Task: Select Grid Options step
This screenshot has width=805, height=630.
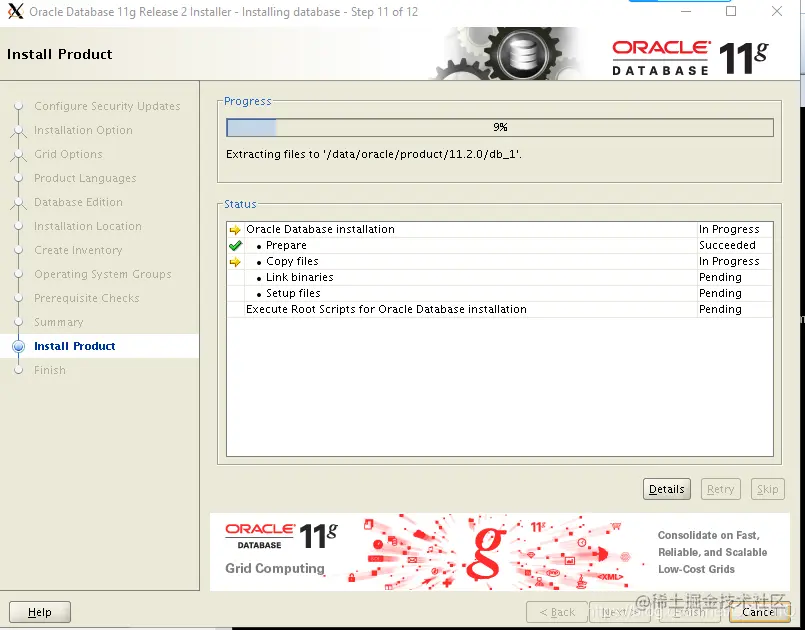Action: (x=68, y=154)
